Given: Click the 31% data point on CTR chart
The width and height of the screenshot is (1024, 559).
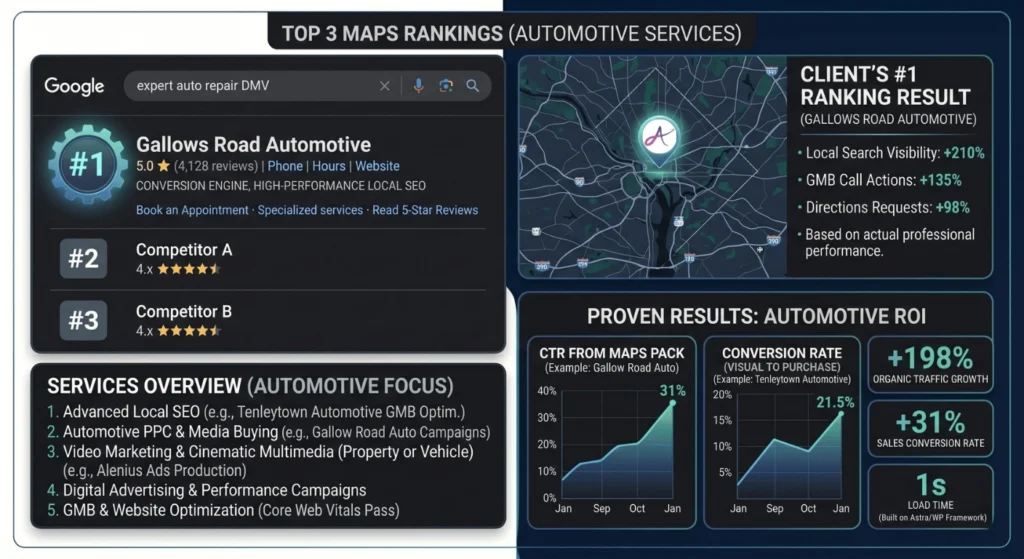Looking at the screenshot, I should tap(673, 403).
